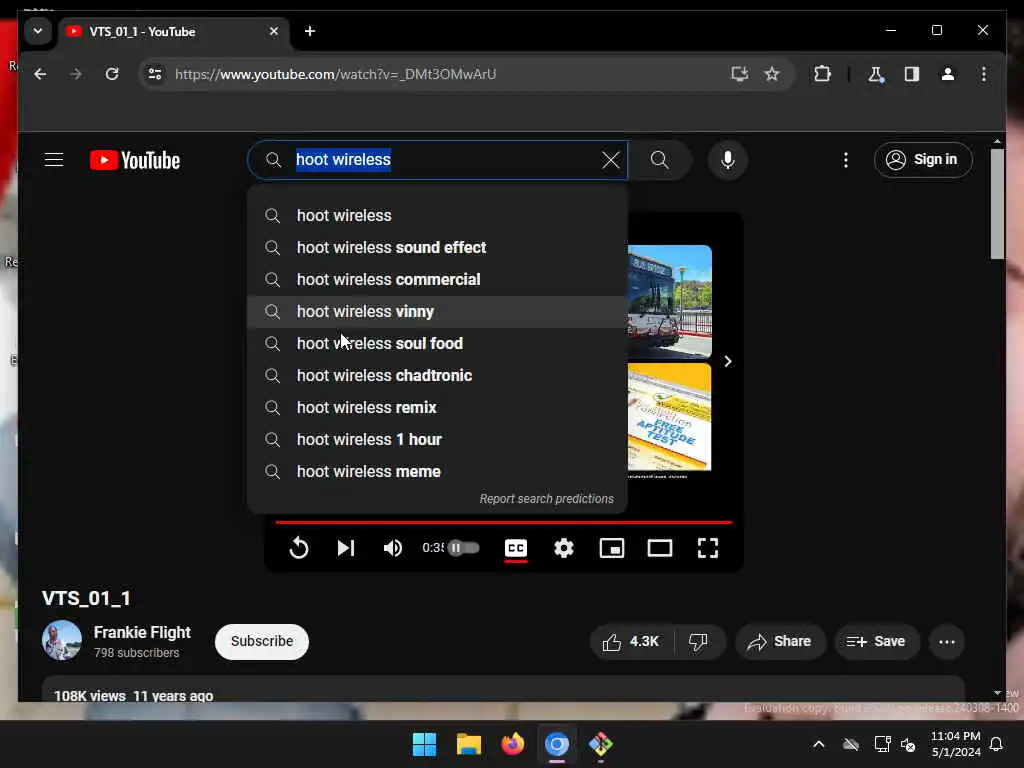The height and width of the screenshot is (768, 1024).
Task: Open YouTube settings three-dot menu
Action: pos(846,160)
